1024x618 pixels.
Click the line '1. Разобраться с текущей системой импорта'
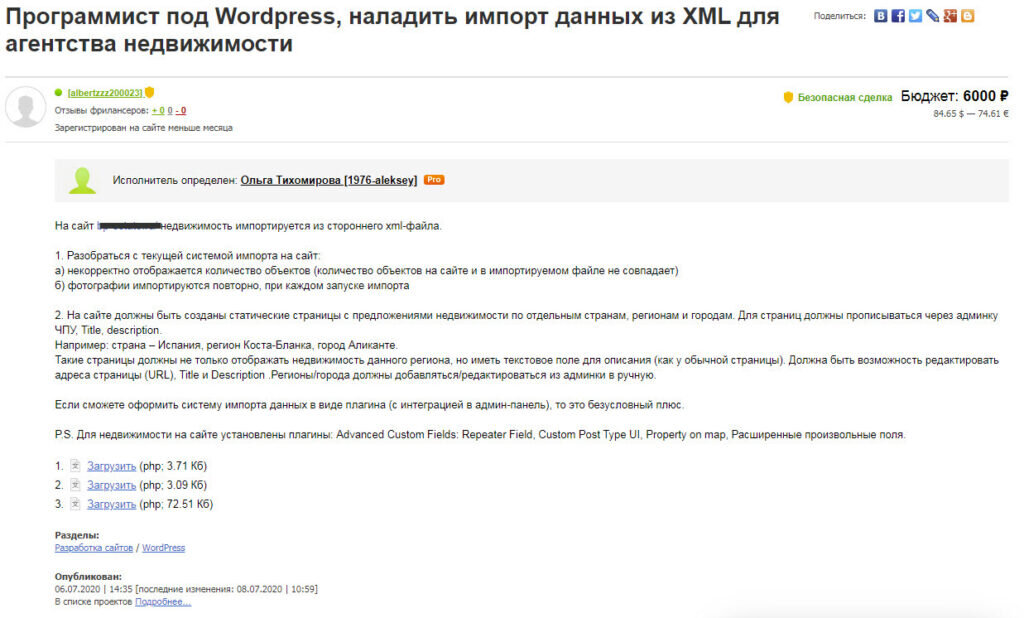187,255
